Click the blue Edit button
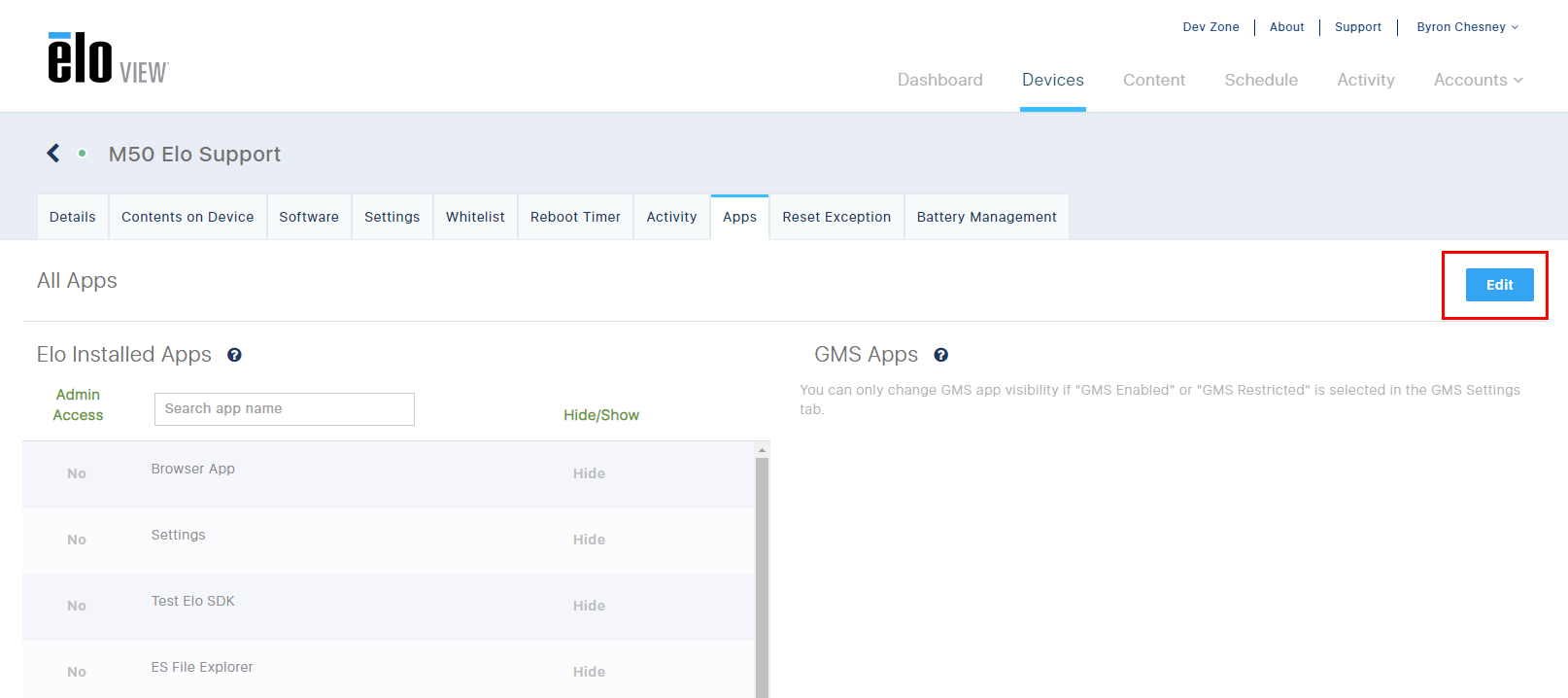Viewport: 1568px width, 698px height. pos(1499,285)
